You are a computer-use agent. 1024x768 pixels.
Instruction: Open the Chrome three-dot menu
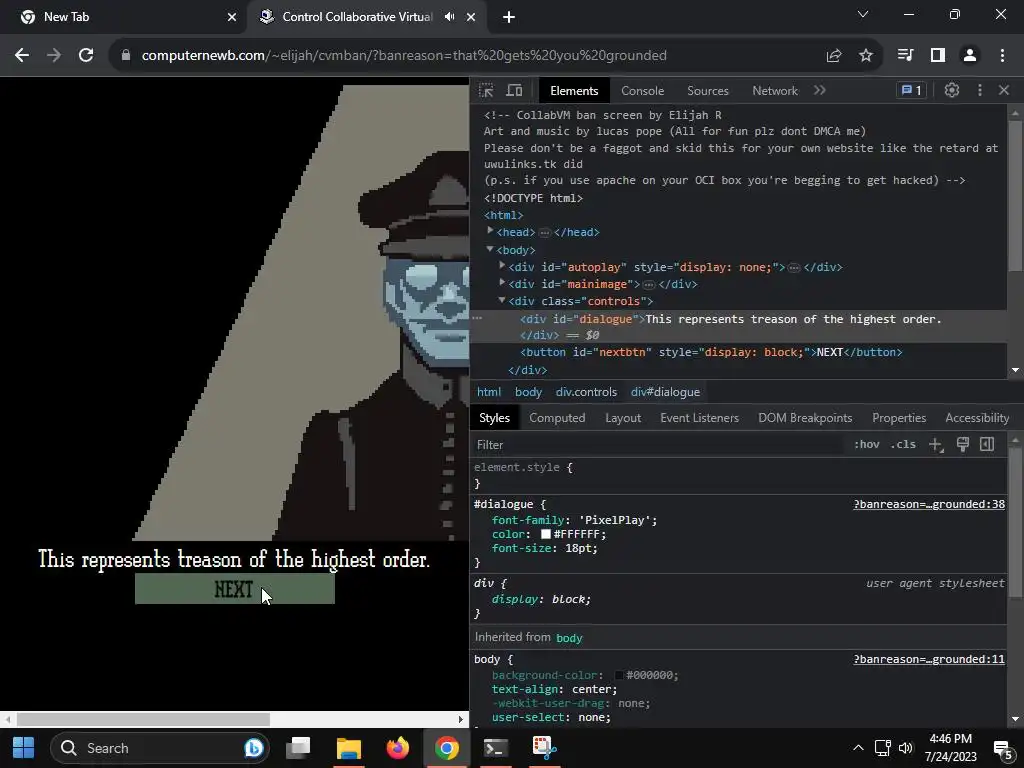[1002, 56]
